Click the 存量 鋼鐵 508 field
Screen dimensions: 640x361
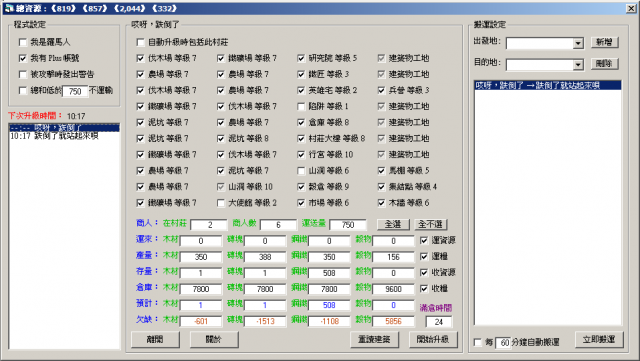click(x=329, y=273)
